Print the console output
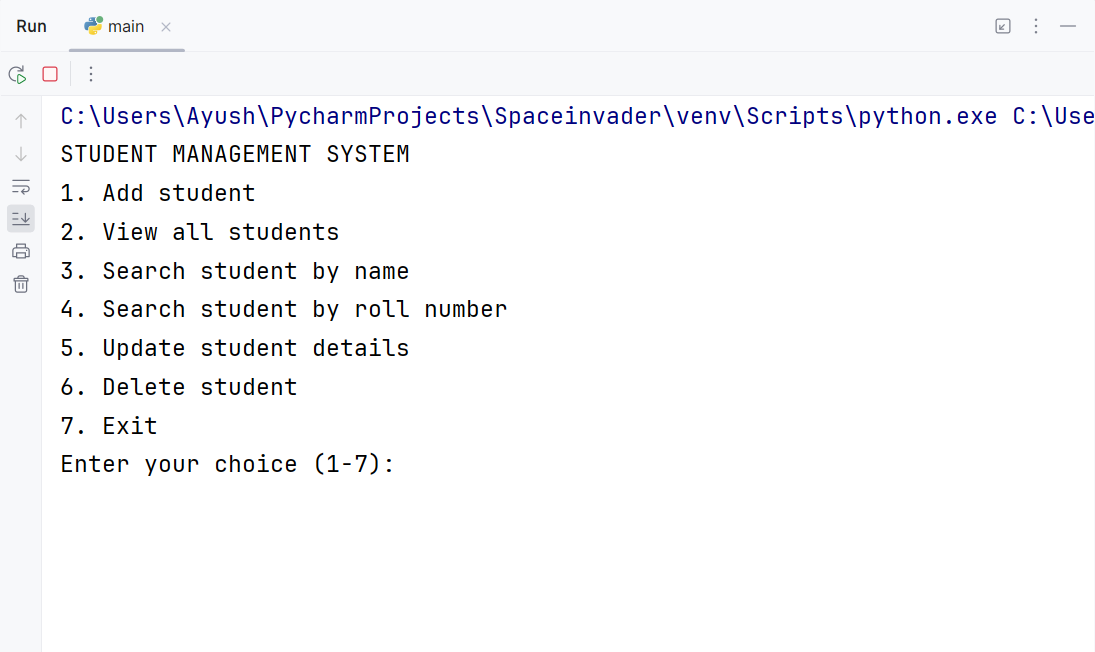The width and height of the screenshot is (1095, 652). tap(21, 251)
